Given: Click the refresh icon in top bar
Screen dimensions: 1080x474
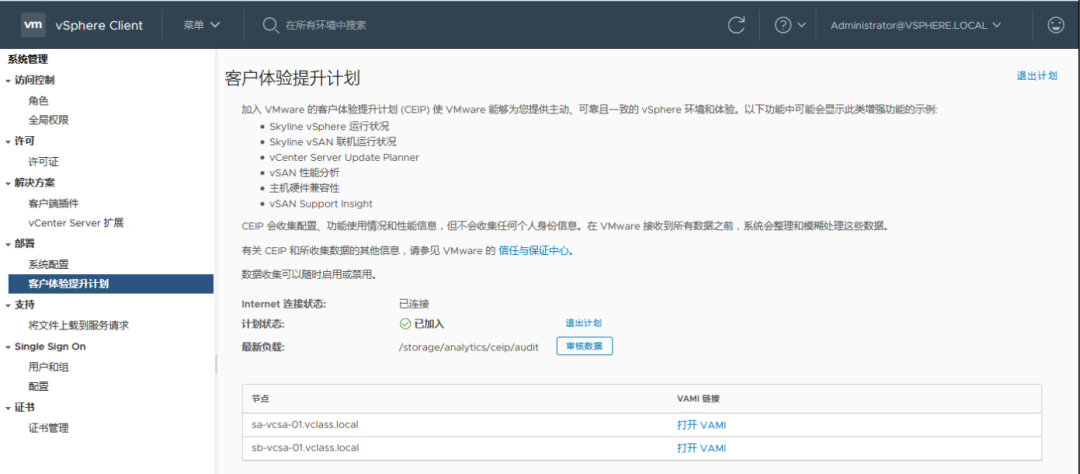Looking at the screenshot, I should [736, 25].
